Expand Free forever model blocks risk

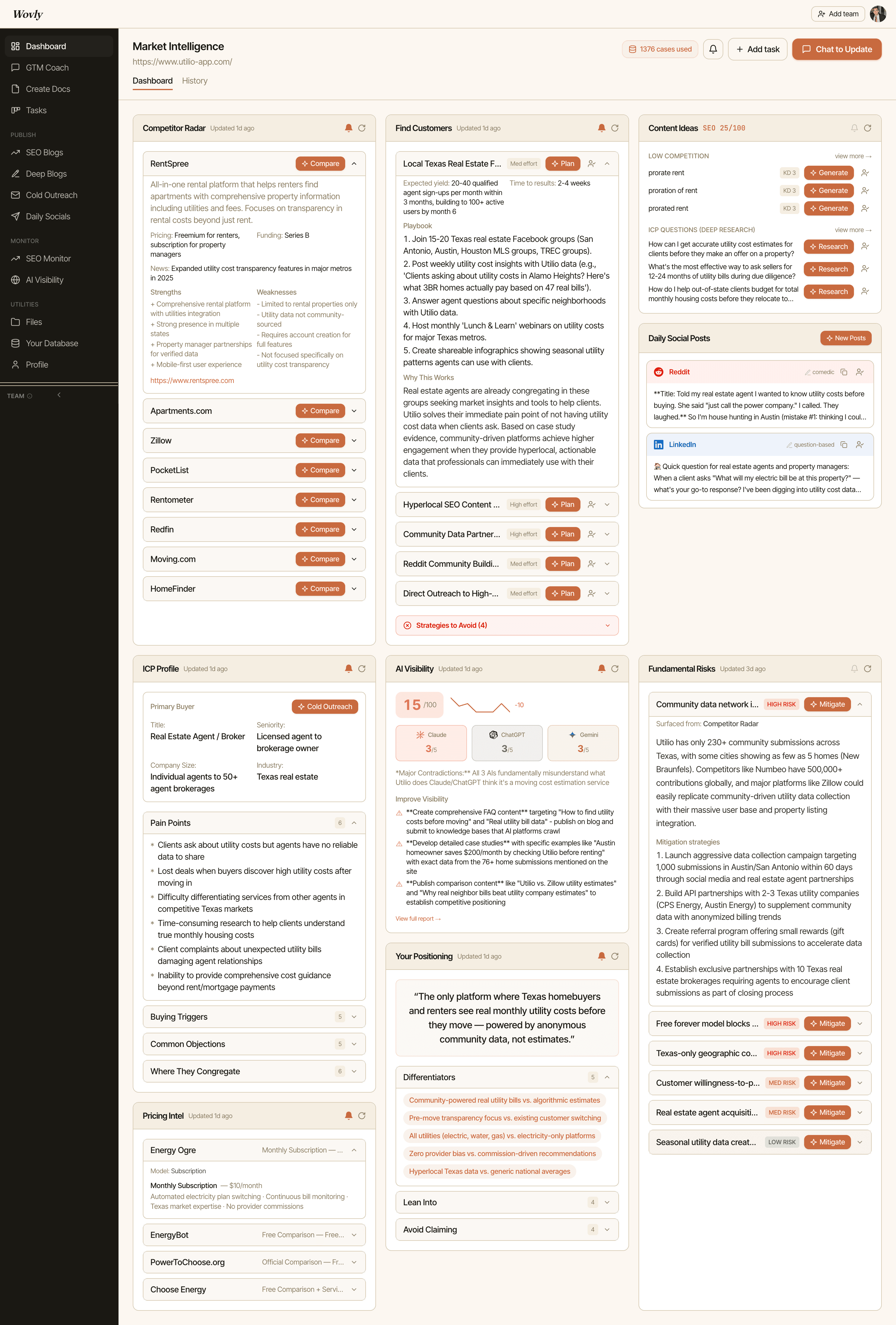tap(860, 1024)
